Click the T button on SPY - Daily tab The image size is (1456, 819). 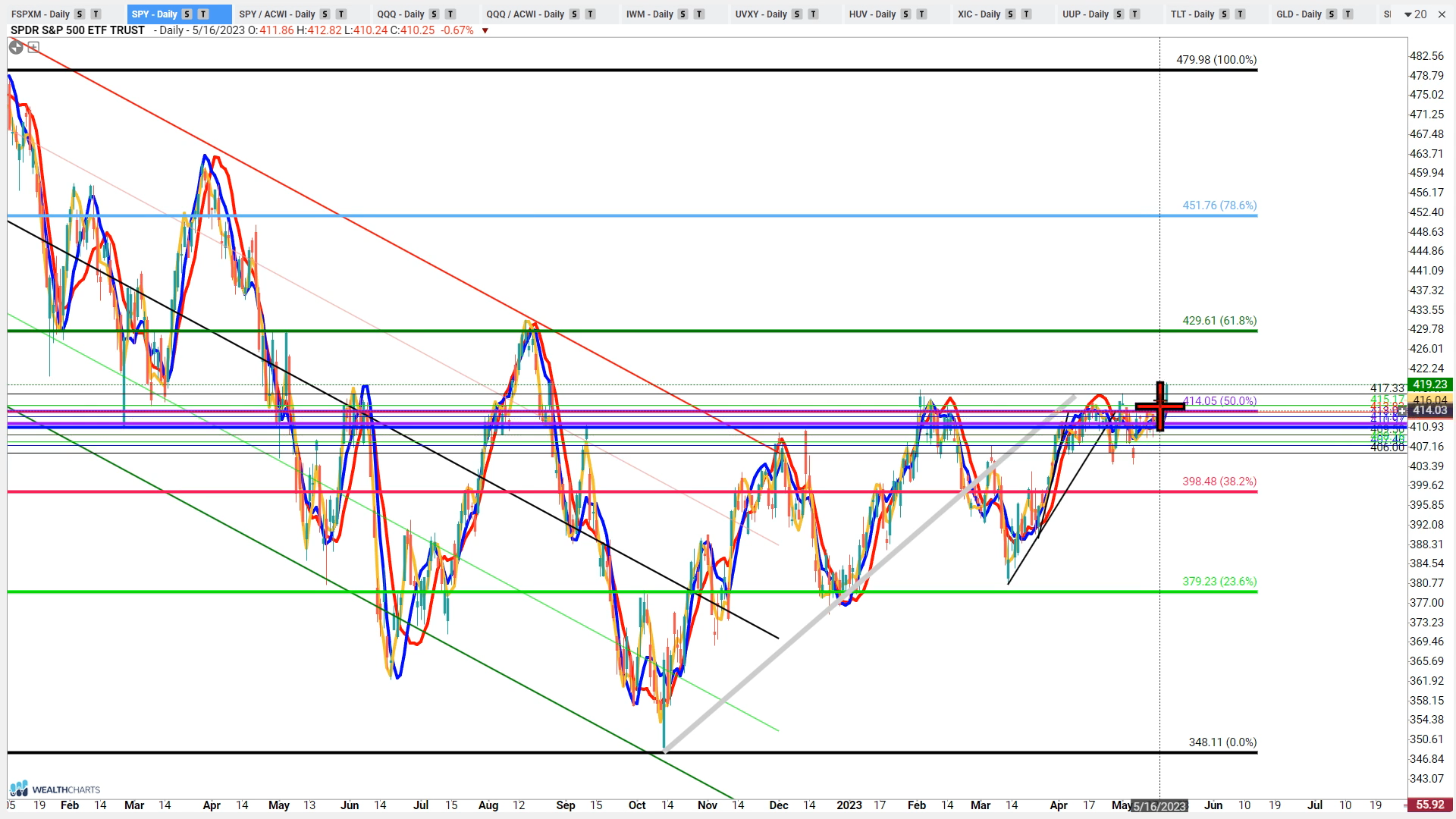point(203,14)
